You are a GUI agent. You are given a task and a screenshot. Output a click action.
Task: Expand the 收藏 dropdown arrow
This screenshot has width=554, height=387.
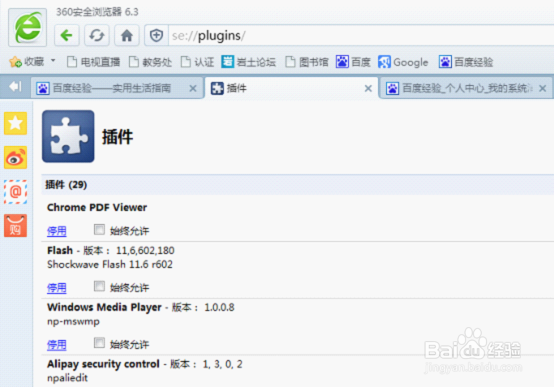(x=53, y=61)
